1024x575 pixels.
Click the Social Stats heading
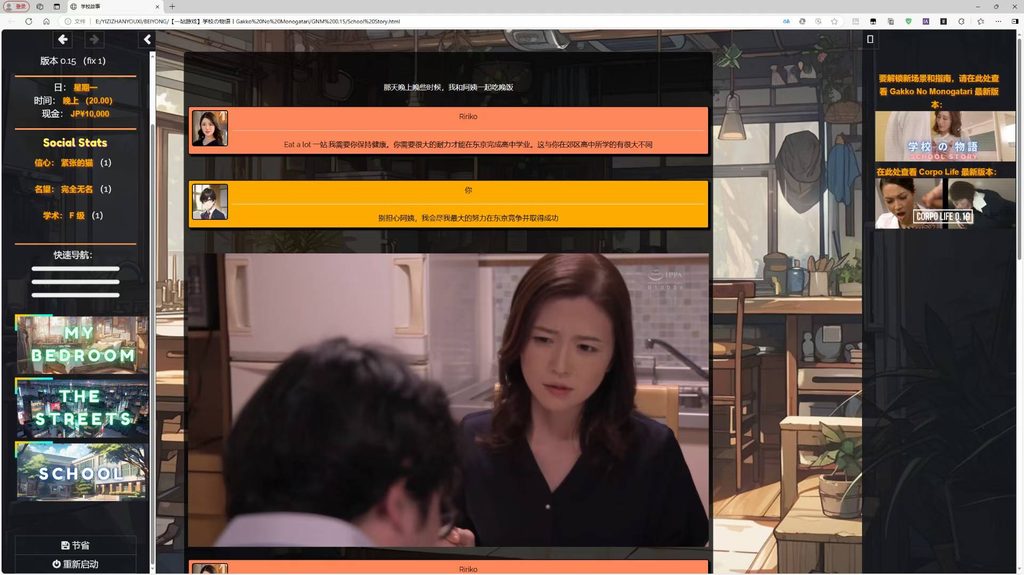coord(75,142)
